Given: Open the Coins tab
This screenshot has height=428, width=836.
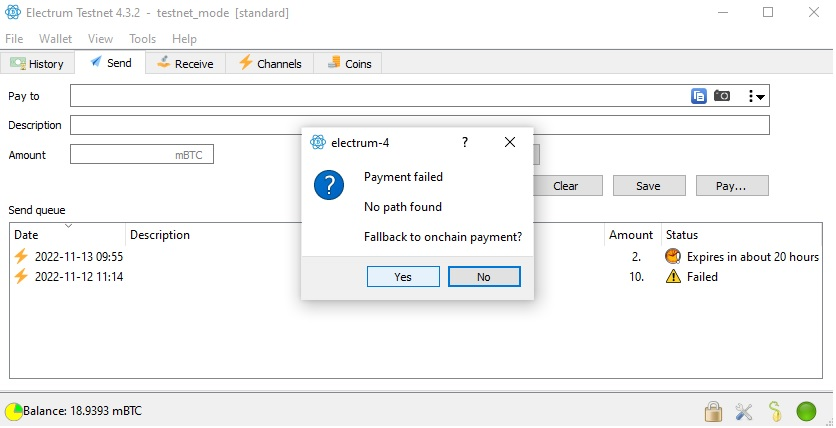Looking at the screenshot, I should point(348,63).
